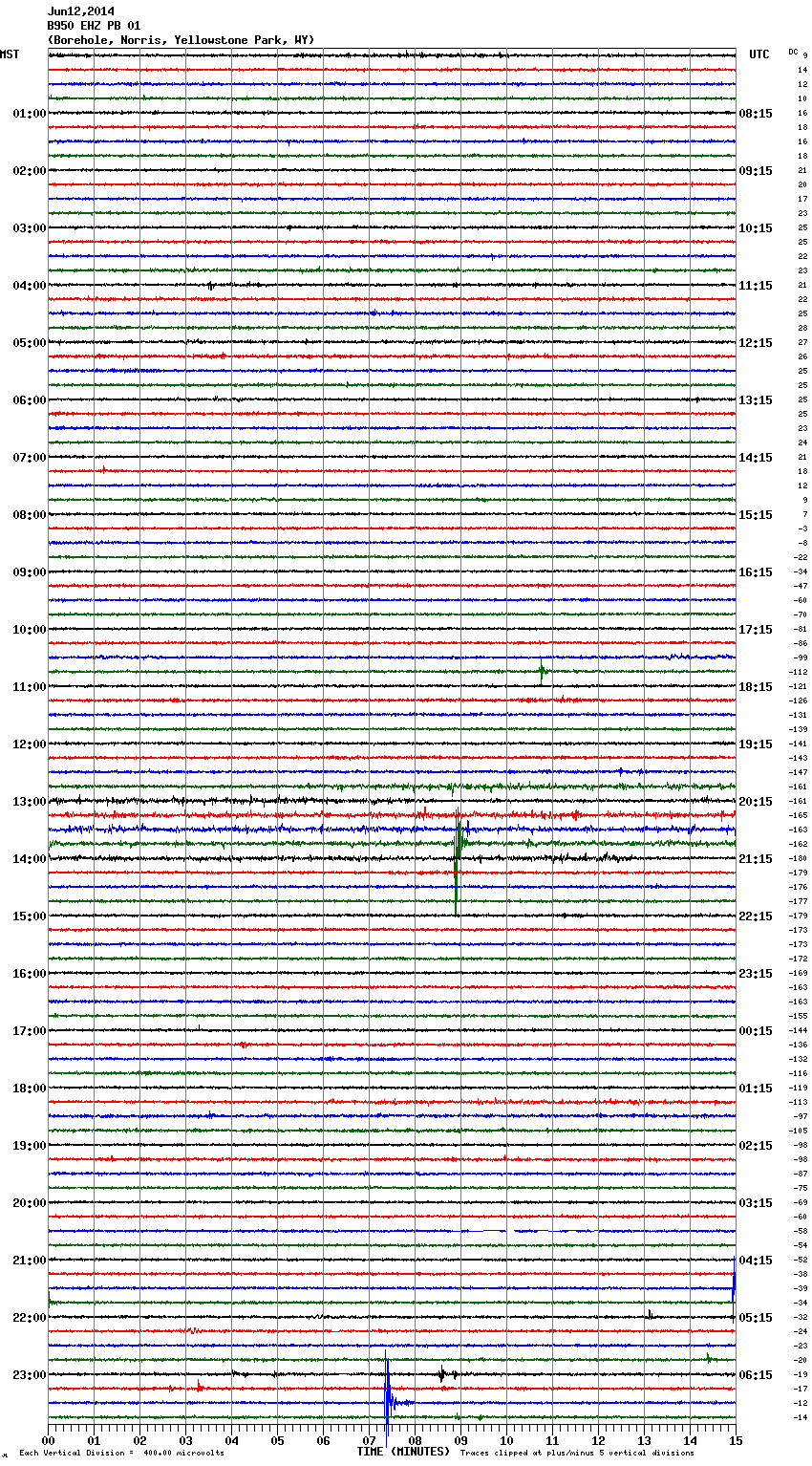Click the 01:15 UTC time label
This screenshot has width=812, height=1466.
point(756,1089)
